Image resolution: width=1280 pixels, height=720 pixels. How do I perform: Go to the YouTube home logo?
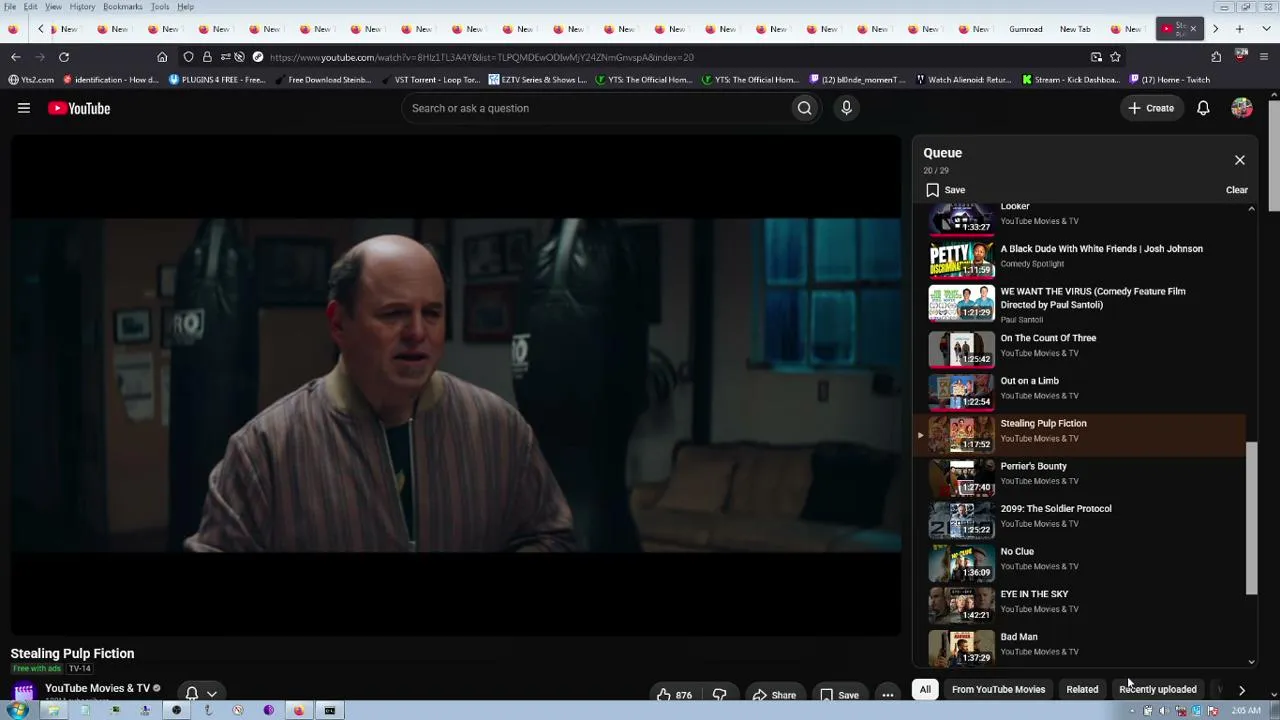(79, 108)
